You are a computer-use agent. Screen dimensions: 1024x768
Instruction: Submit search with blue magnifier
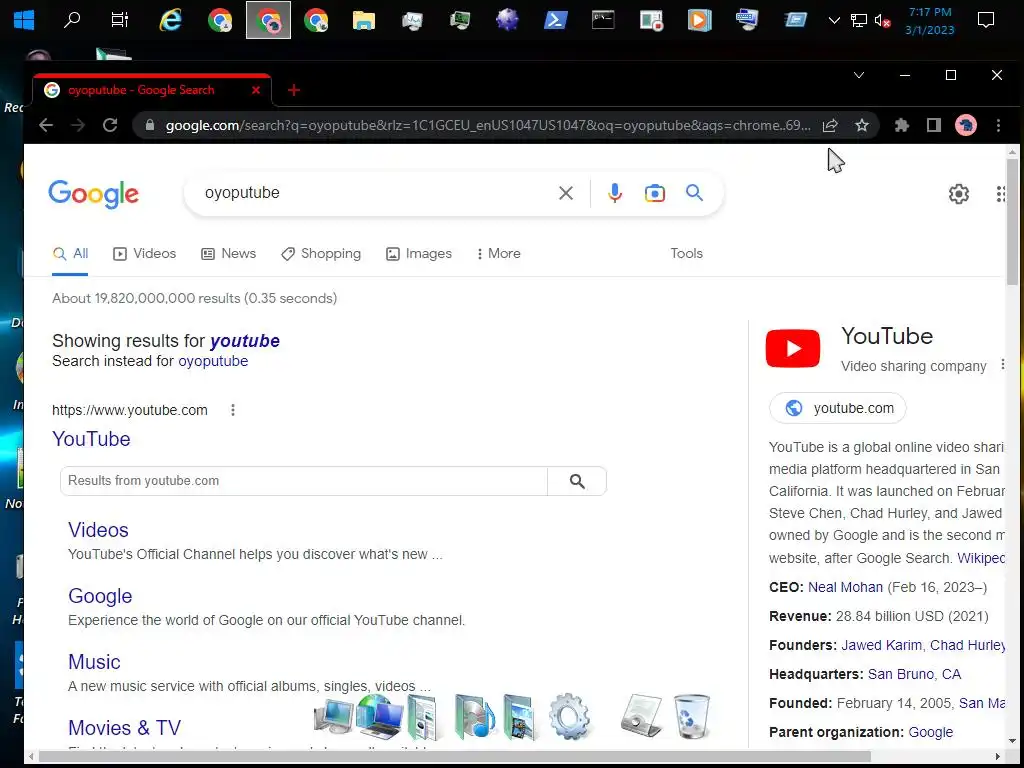(694, 193)
